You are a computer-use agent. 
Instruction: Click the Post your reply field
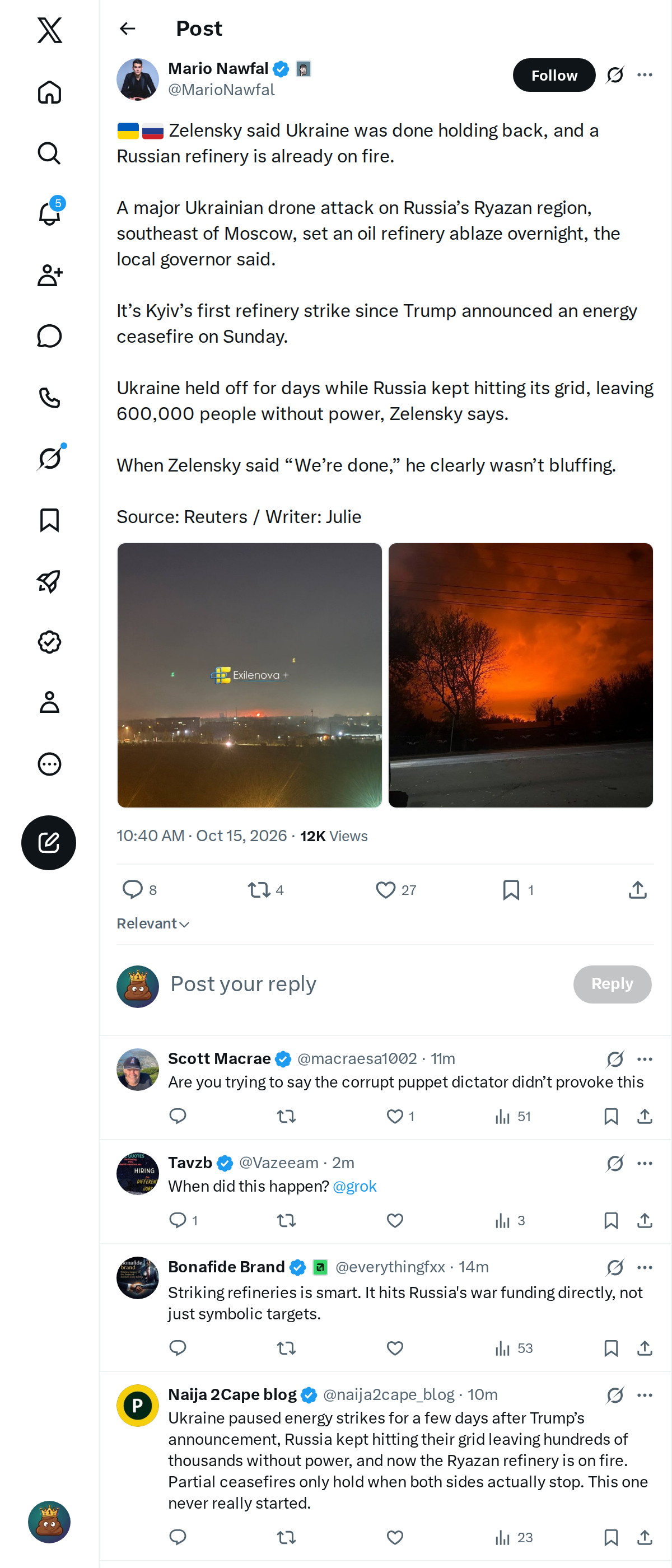(x=365, y=984)
